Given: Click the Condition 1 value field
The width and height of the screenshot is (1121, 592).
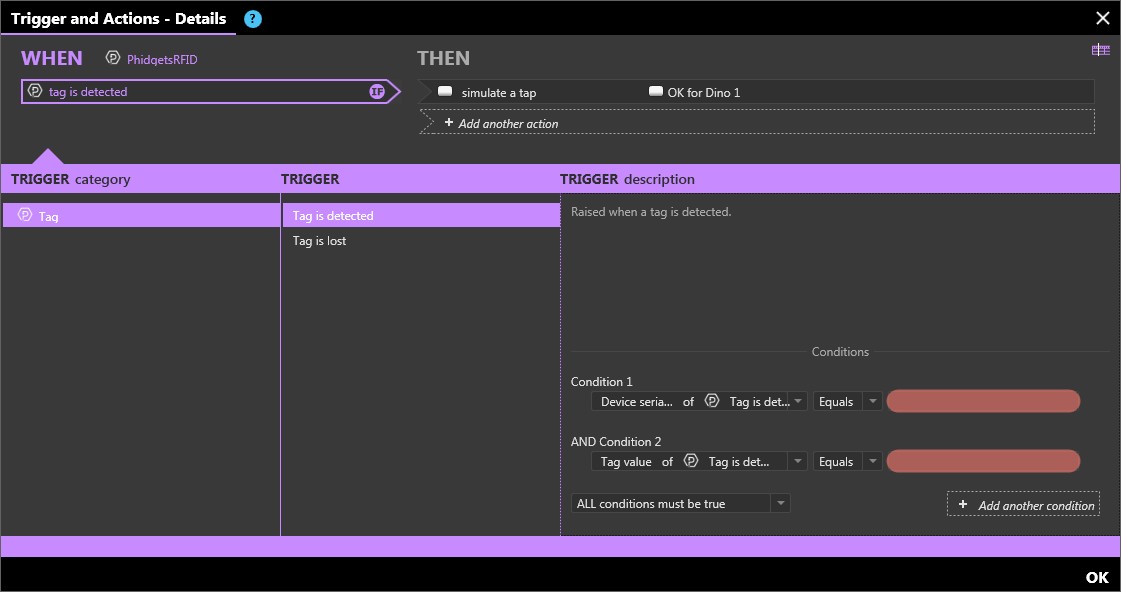Looking at the screenshot, I should coord(983,402).
